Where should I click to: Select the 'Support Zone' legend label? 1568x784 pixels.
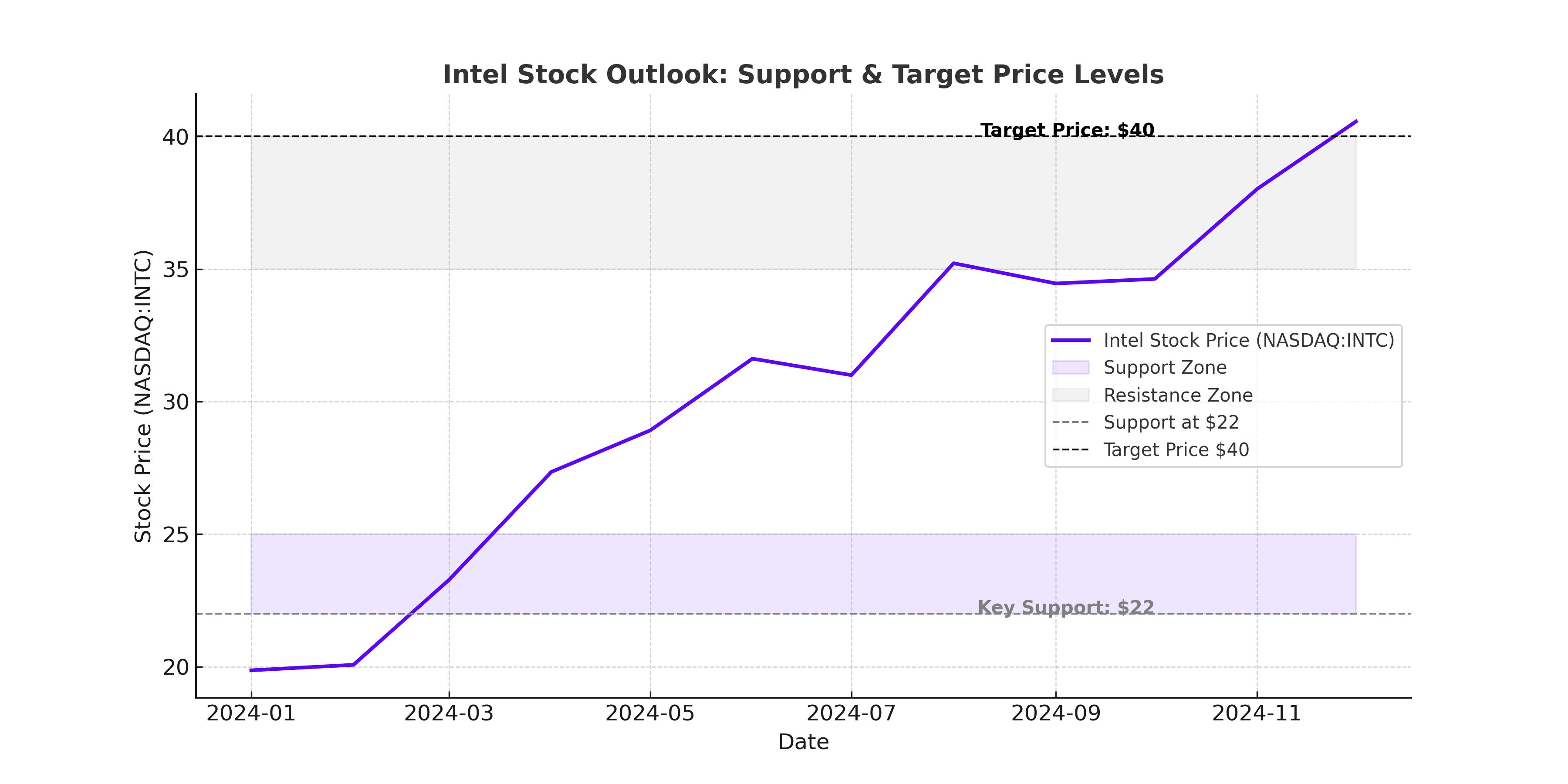click(1165, 368)
